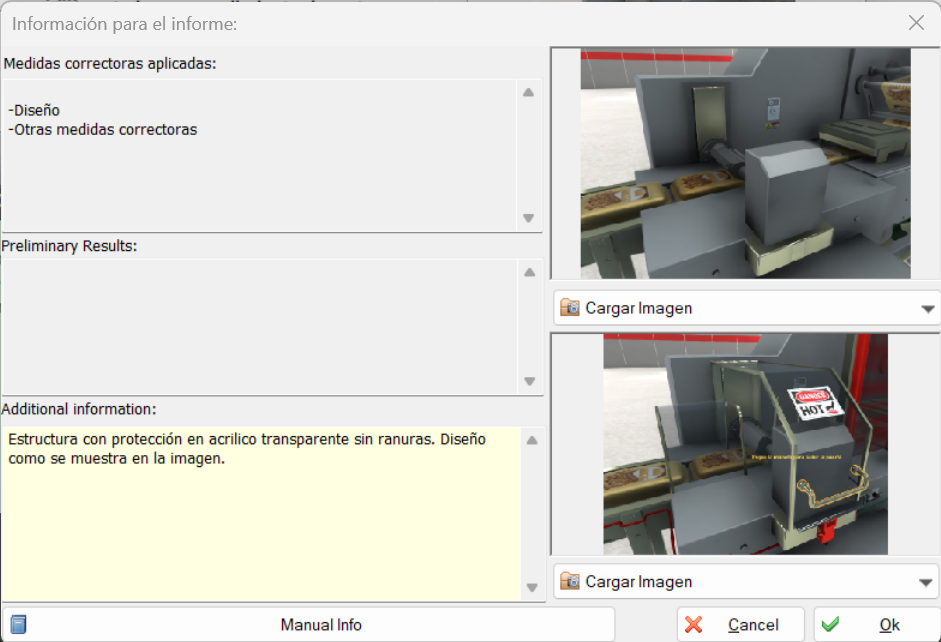Click the green checkmark Ok icon
The width and height of the screenshot is (941, 642).
click(831, 625)
